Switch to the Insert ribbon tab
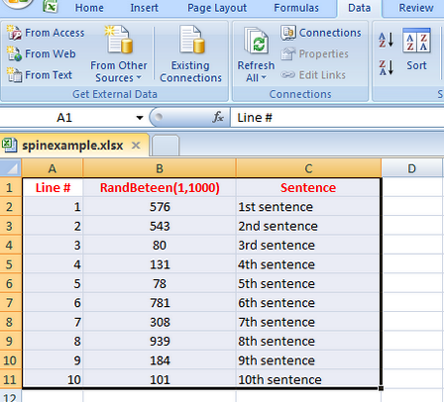This screenshot has width=444, height=402. point(144,8)
